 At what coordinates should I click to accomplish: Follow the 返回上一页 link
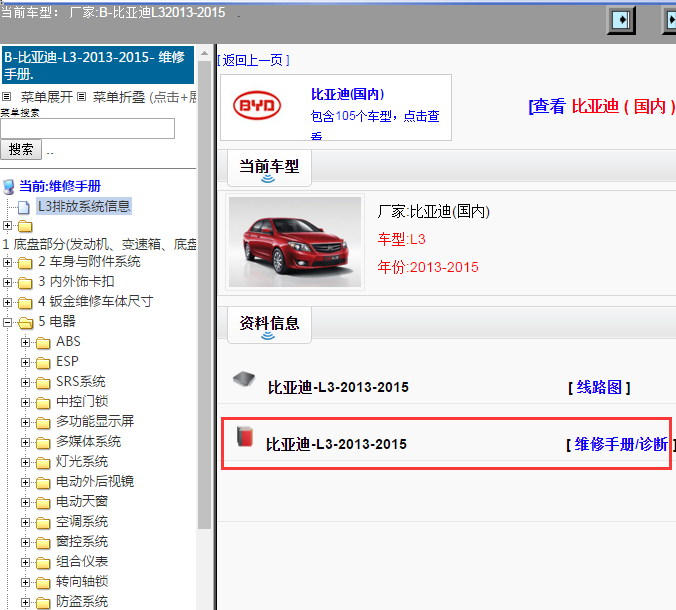pos(253,60)
